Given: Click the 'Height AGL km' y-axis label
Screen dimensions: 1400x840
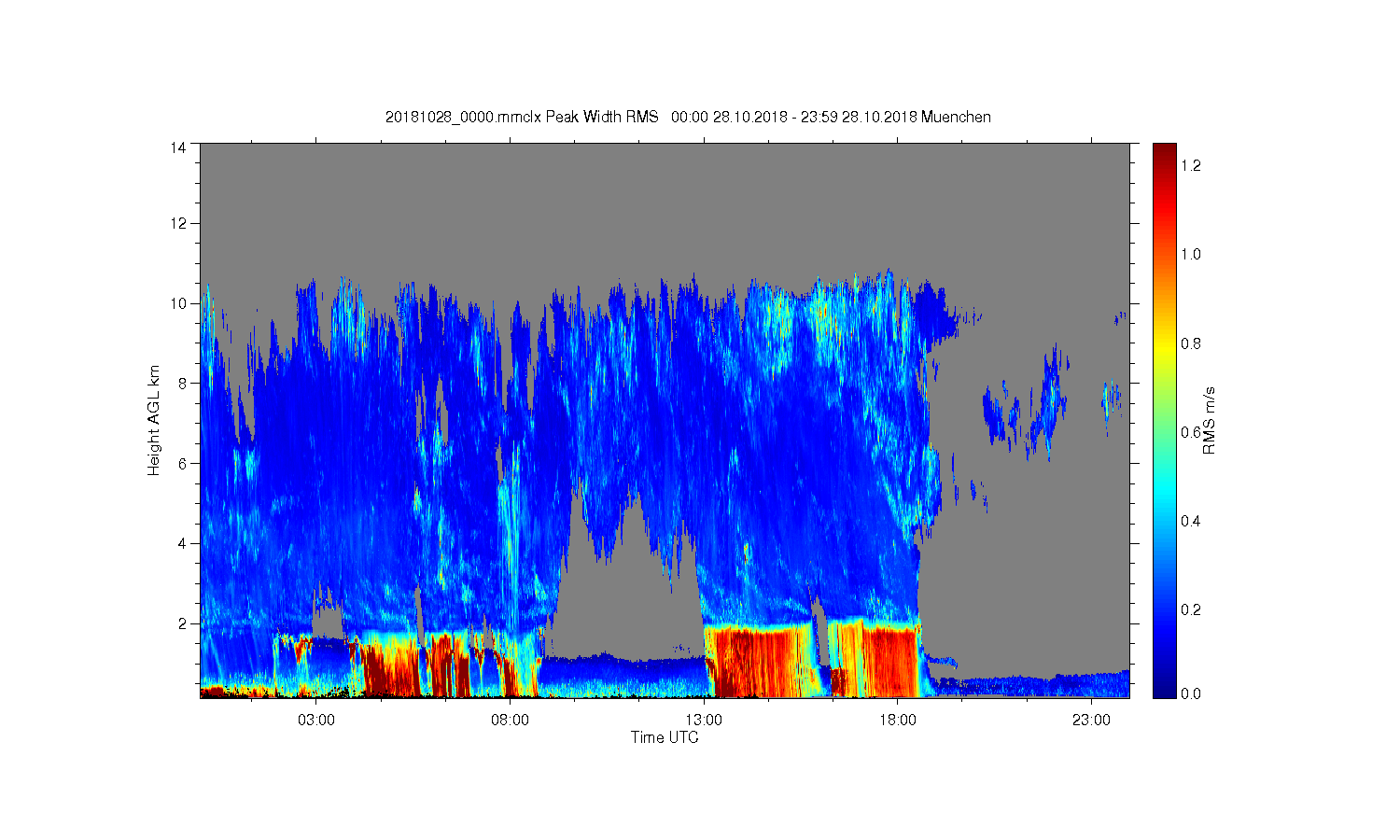Looking at the screenshot, I should click(154, 420).
